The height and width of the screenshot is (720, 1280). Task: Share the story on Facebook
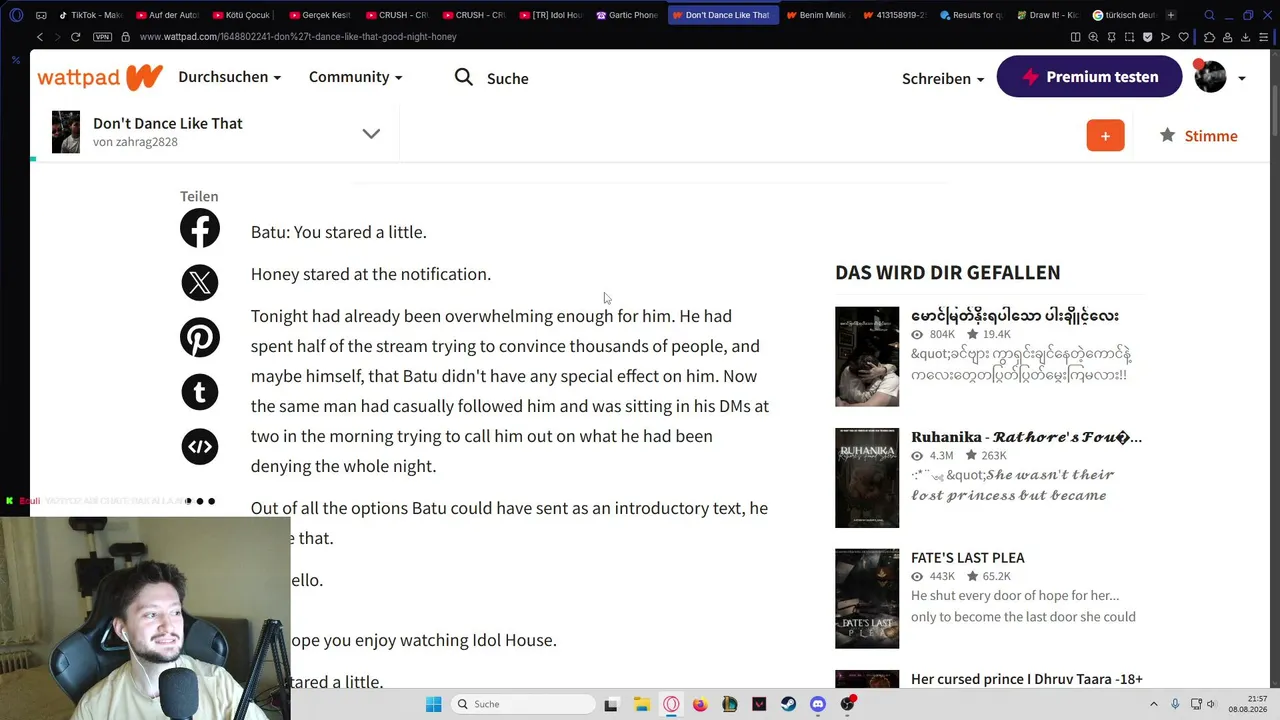[x=200, y=229]
